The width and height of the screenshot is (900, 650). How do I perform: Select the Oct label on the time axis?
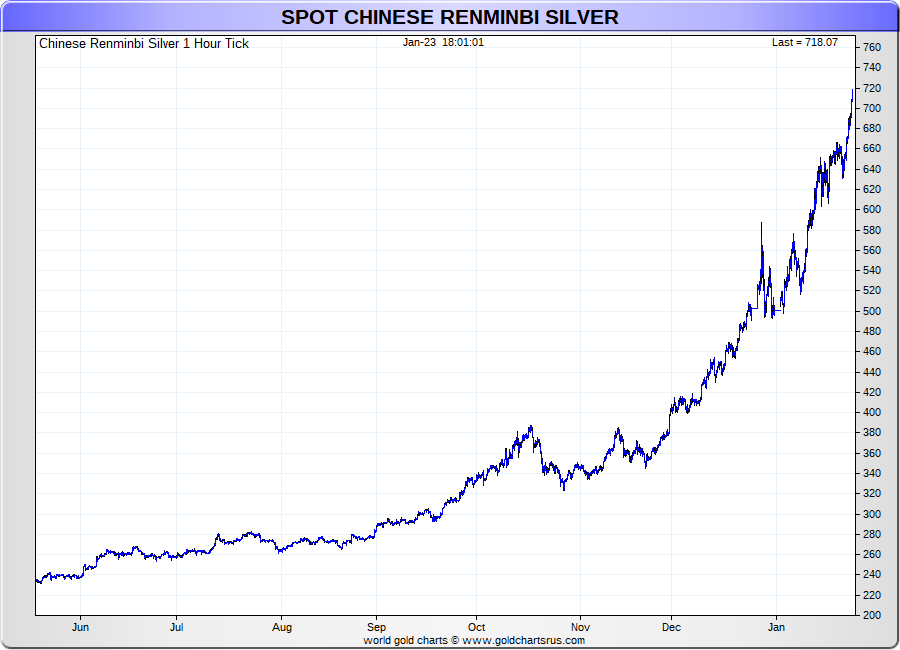click(475, 628)
